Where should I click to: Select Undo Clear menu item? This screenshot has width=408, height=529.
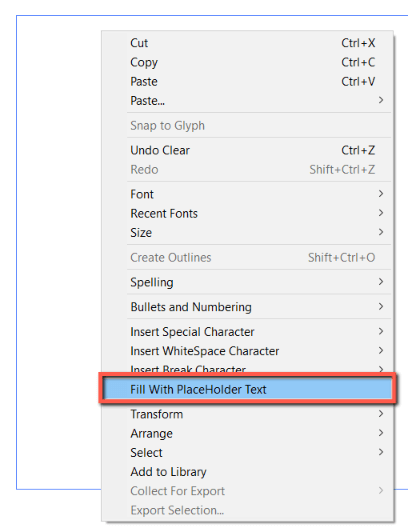(x=247, y=150)
